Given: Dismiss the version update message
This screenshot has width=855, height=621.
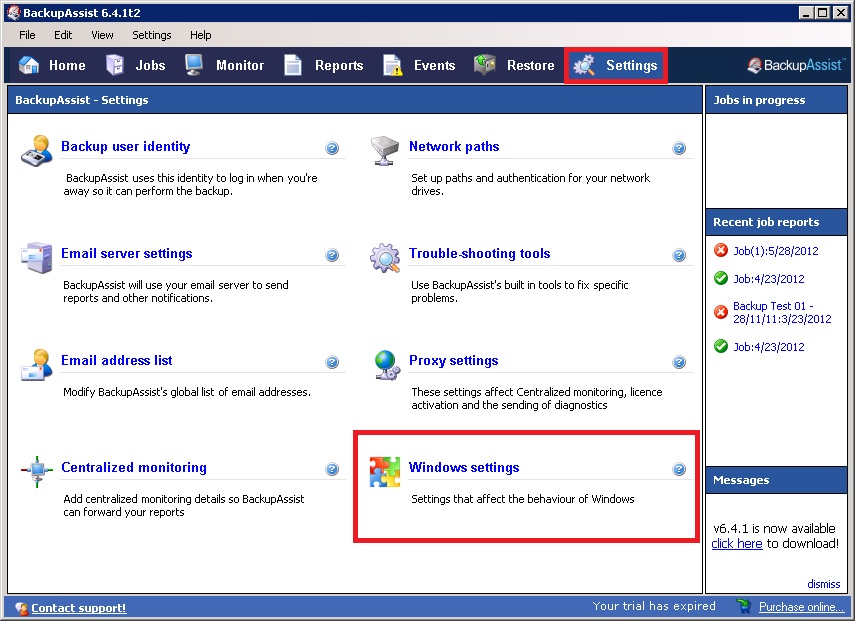Looking at the screenshot, I should tap(824, 584).
